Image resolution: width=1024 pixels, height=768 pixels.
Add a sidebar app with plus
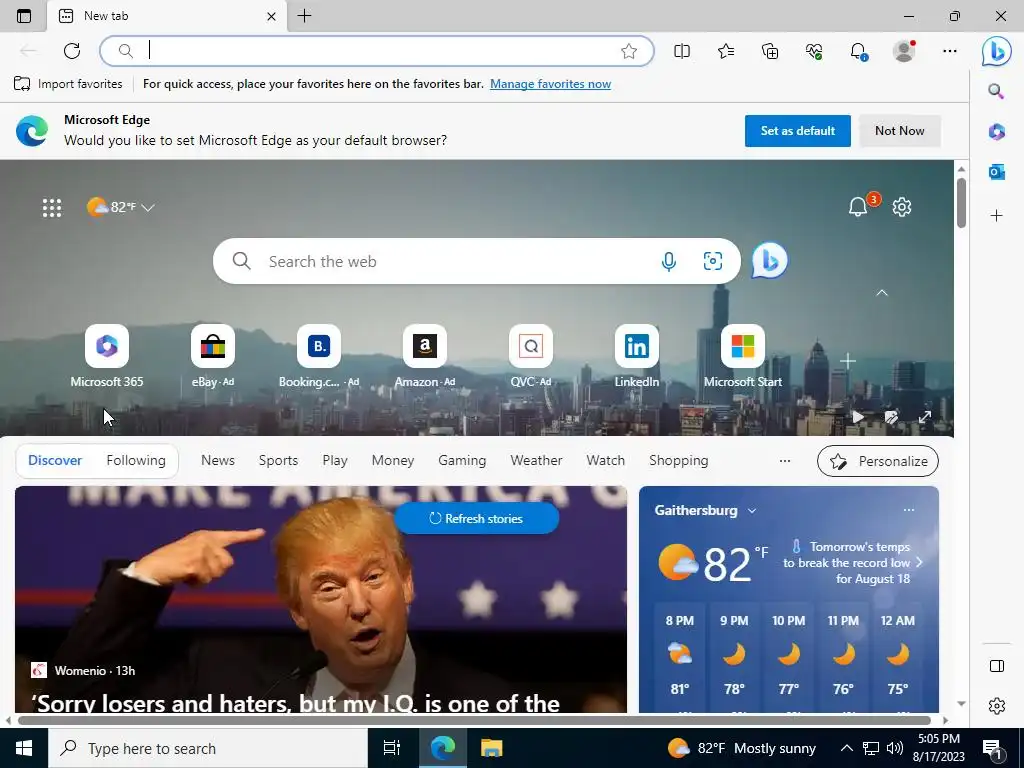[997, 216]
